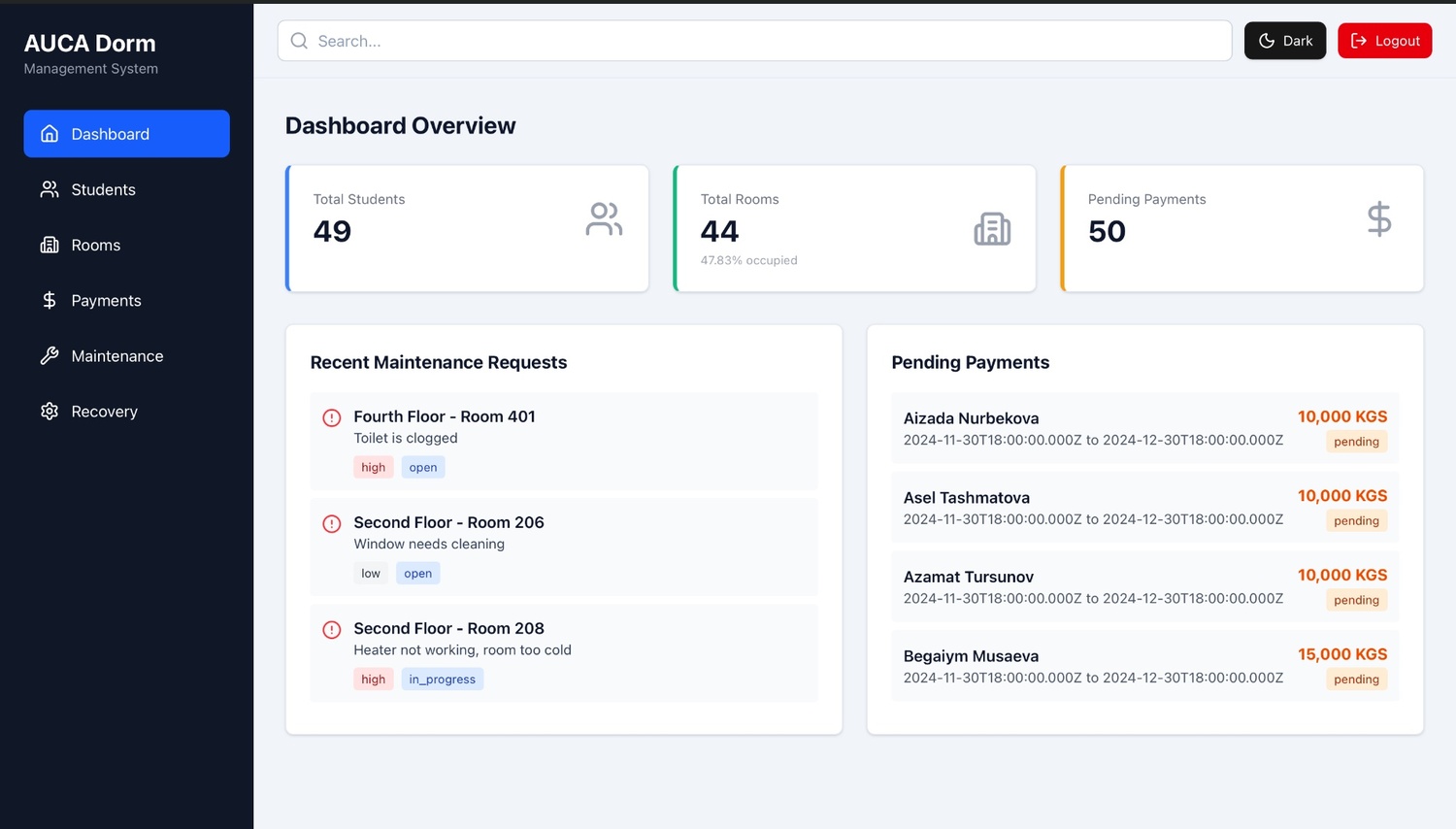This screenshot has height=829, width=1456.
Task: Click the AUCA Dorm title
Action: (x=89, y=44)
